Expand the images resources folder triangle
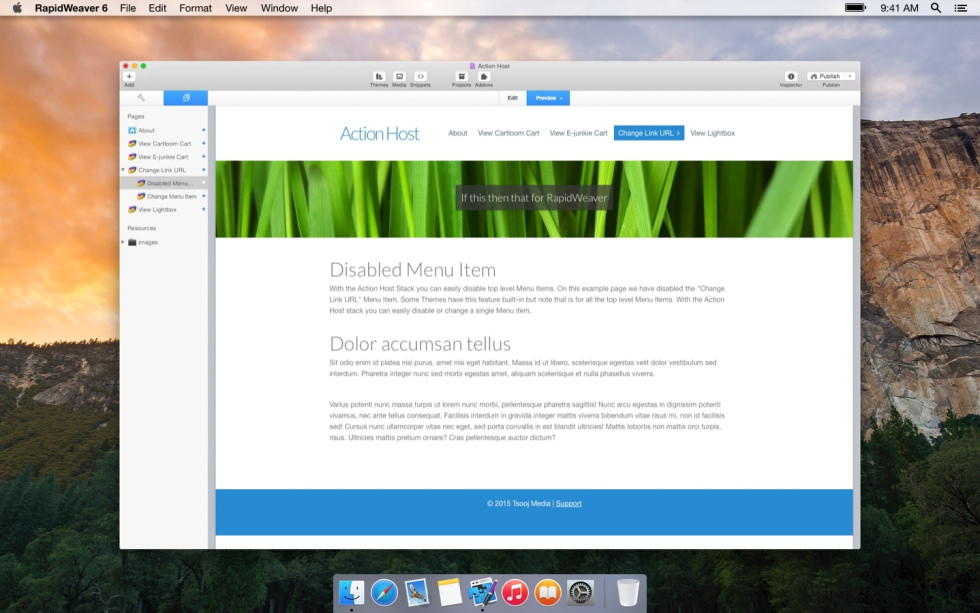This screenshot has height=613, width=980. [123, 242]
